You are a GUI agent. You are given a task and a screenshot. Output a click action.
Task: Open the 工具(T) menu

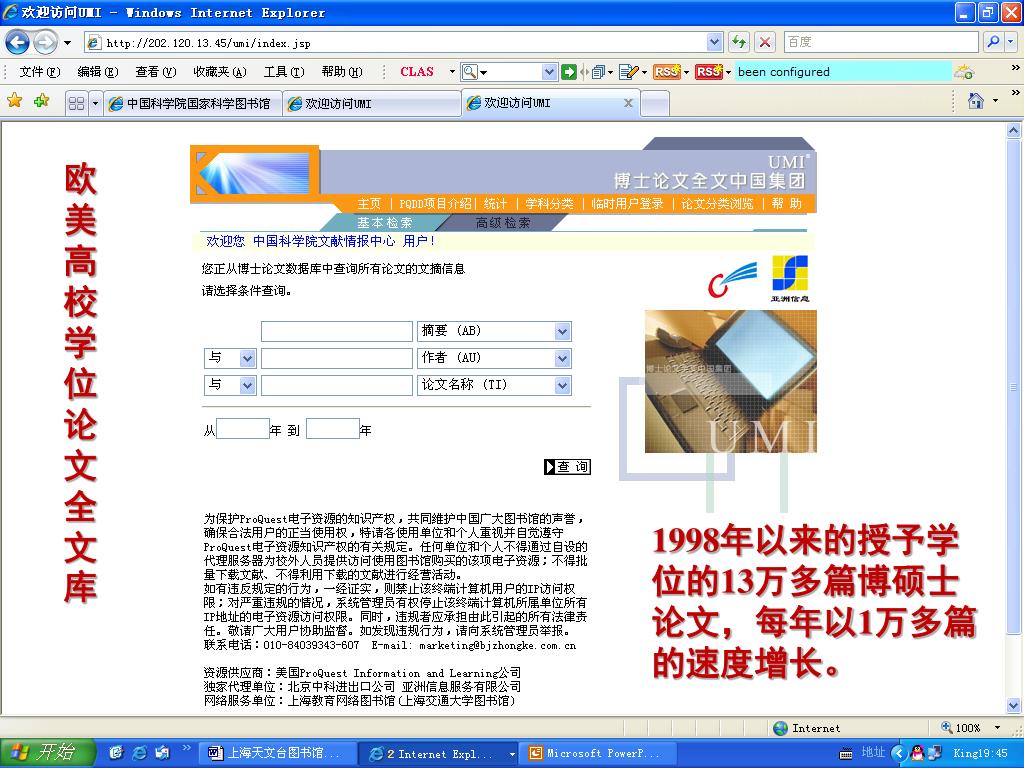[x=284, y=72]
